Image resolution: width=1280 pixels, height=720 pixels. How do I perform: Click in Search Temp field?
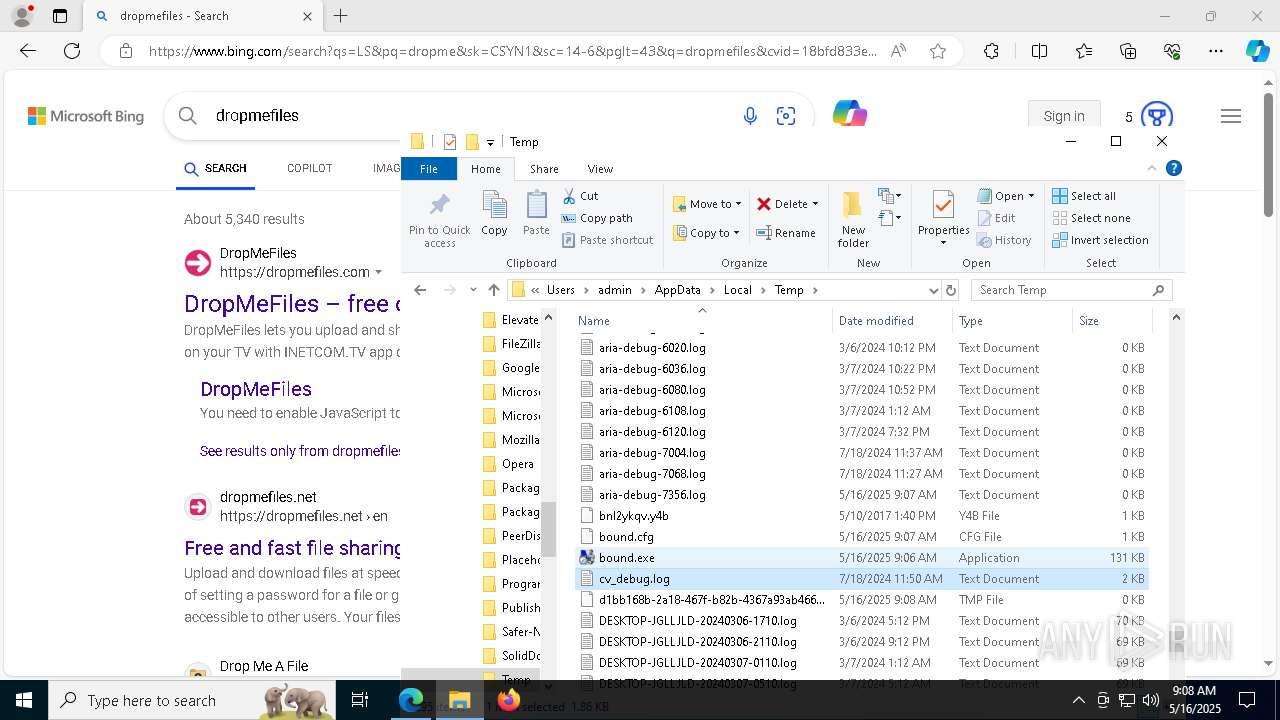point(1072,290)
